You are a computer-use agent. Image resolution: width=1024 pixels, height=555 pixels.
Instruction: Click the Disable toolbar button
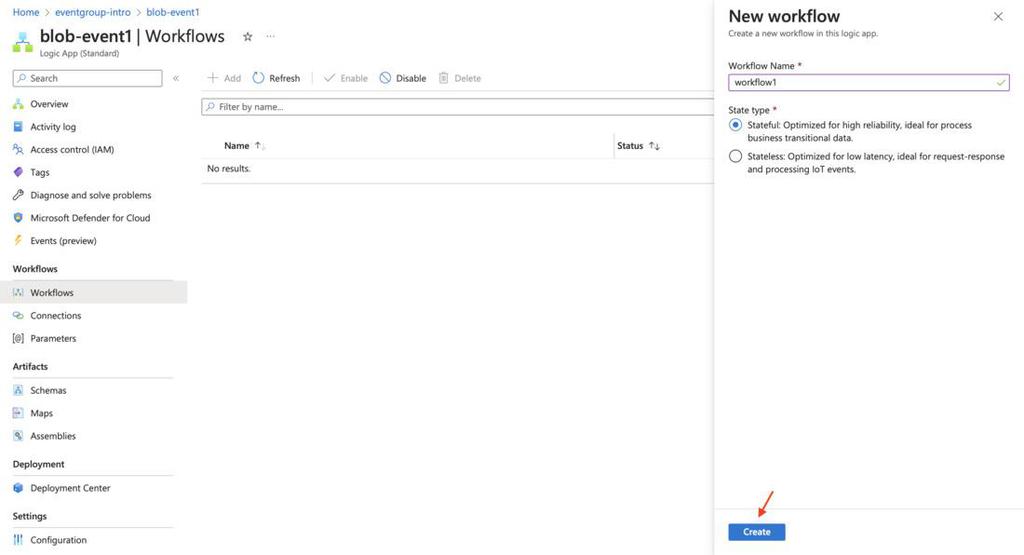coord(403,78)
